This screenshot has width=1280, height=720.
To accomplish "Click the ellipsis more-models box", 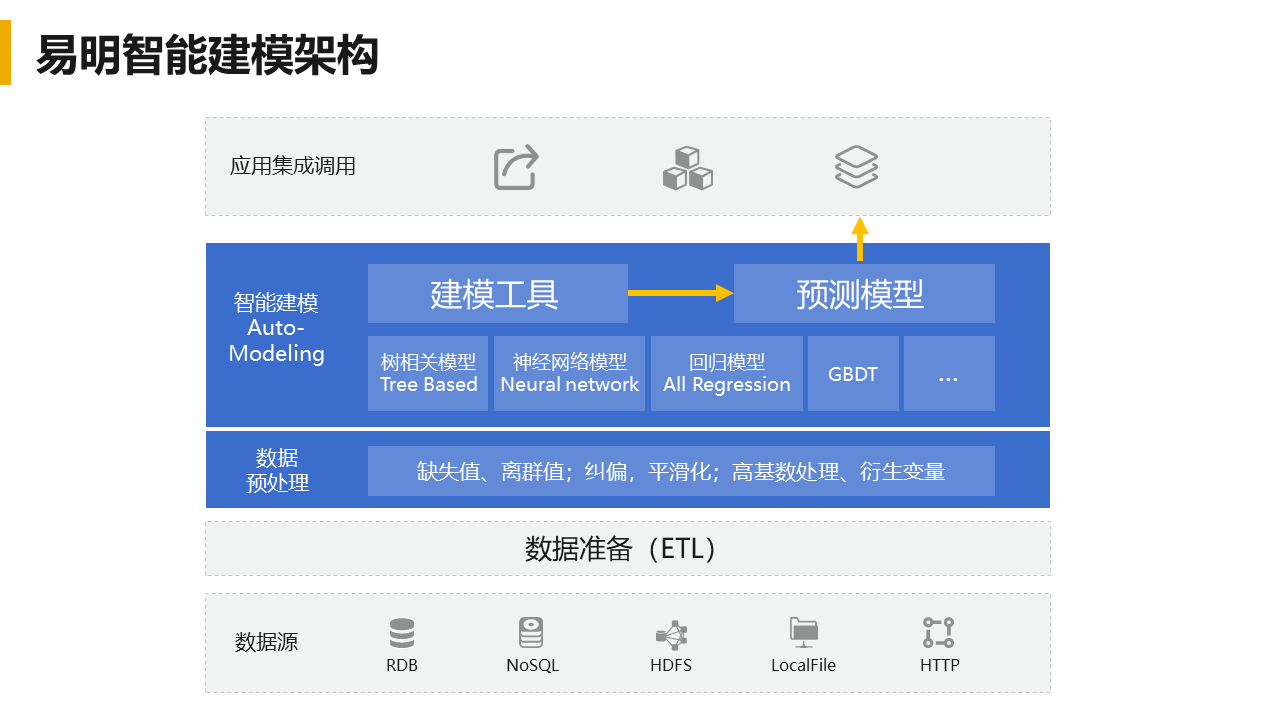I will [x=949, y=373].
